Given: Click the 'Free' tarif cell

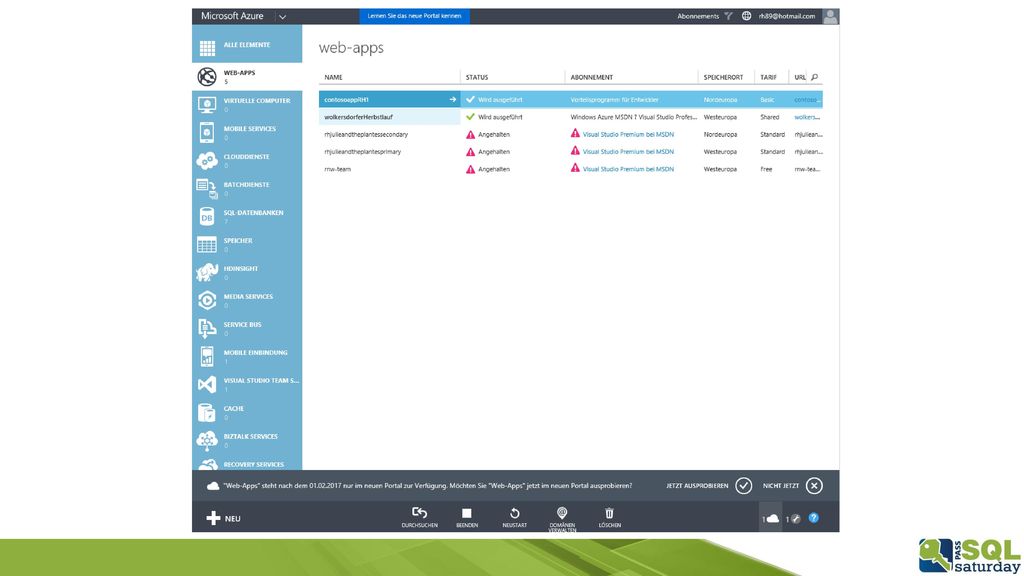Looking at the screenshot, I should click(x=766, y=169).
